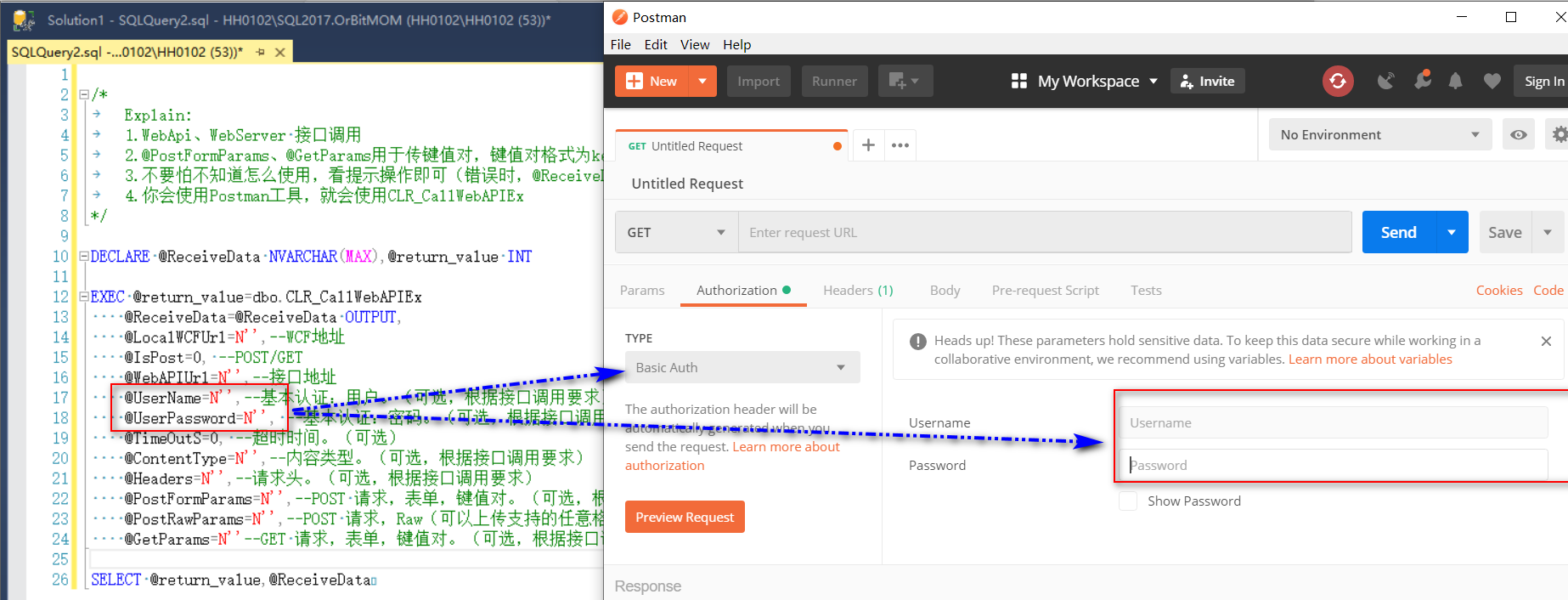Minimize the Postman window
Viewport: 1568px width, 600px height.
tap(1462, 17)
